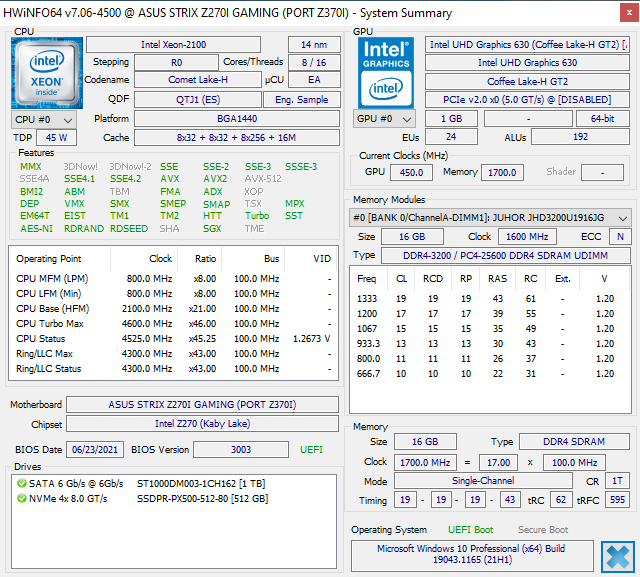640x577 pixels.
Task: Click the Intel Xeon inside CPU logo
Action: pos(47,73)
